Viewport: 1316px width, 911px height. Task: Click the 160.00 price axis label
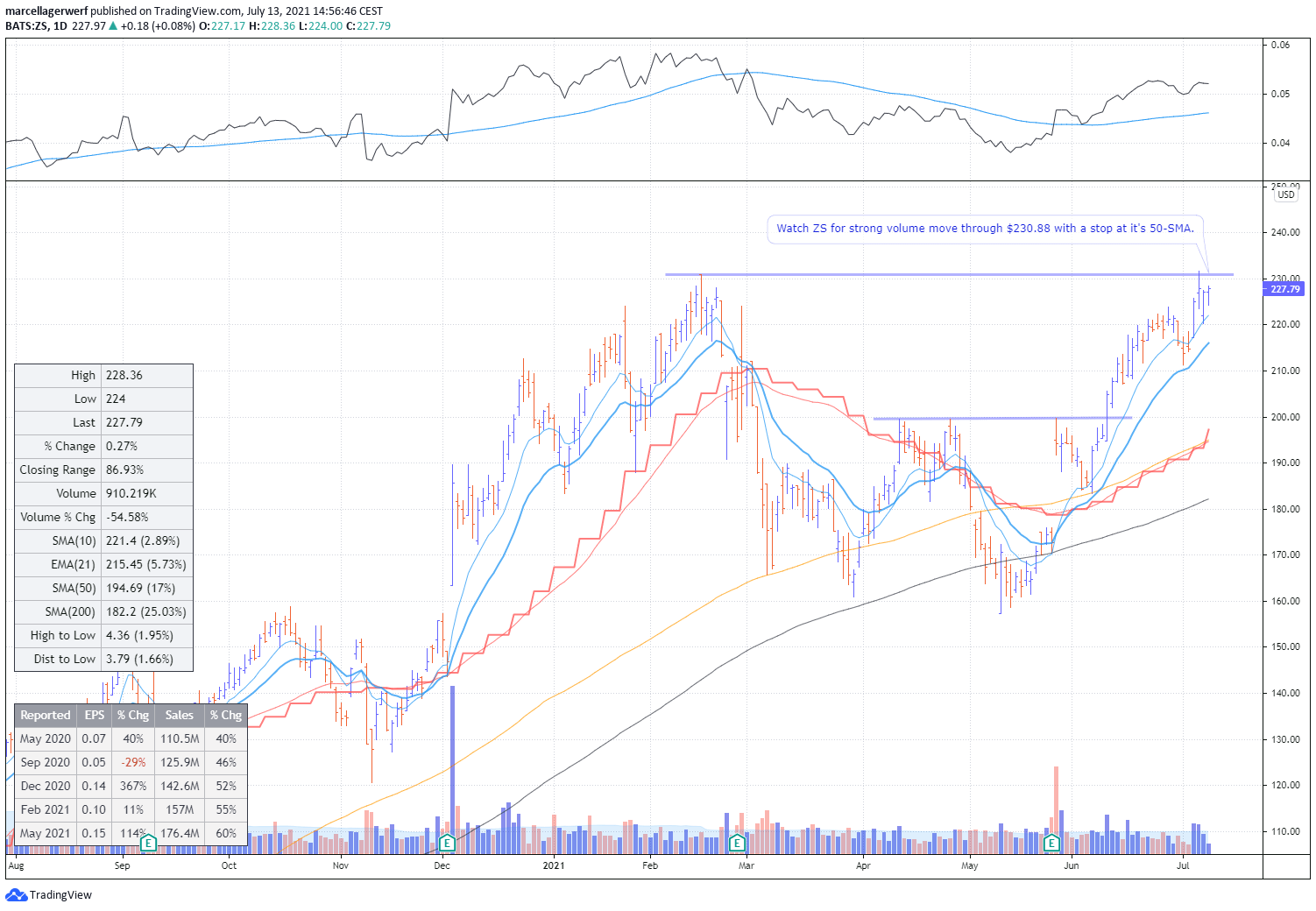[x=1285, y=601]
